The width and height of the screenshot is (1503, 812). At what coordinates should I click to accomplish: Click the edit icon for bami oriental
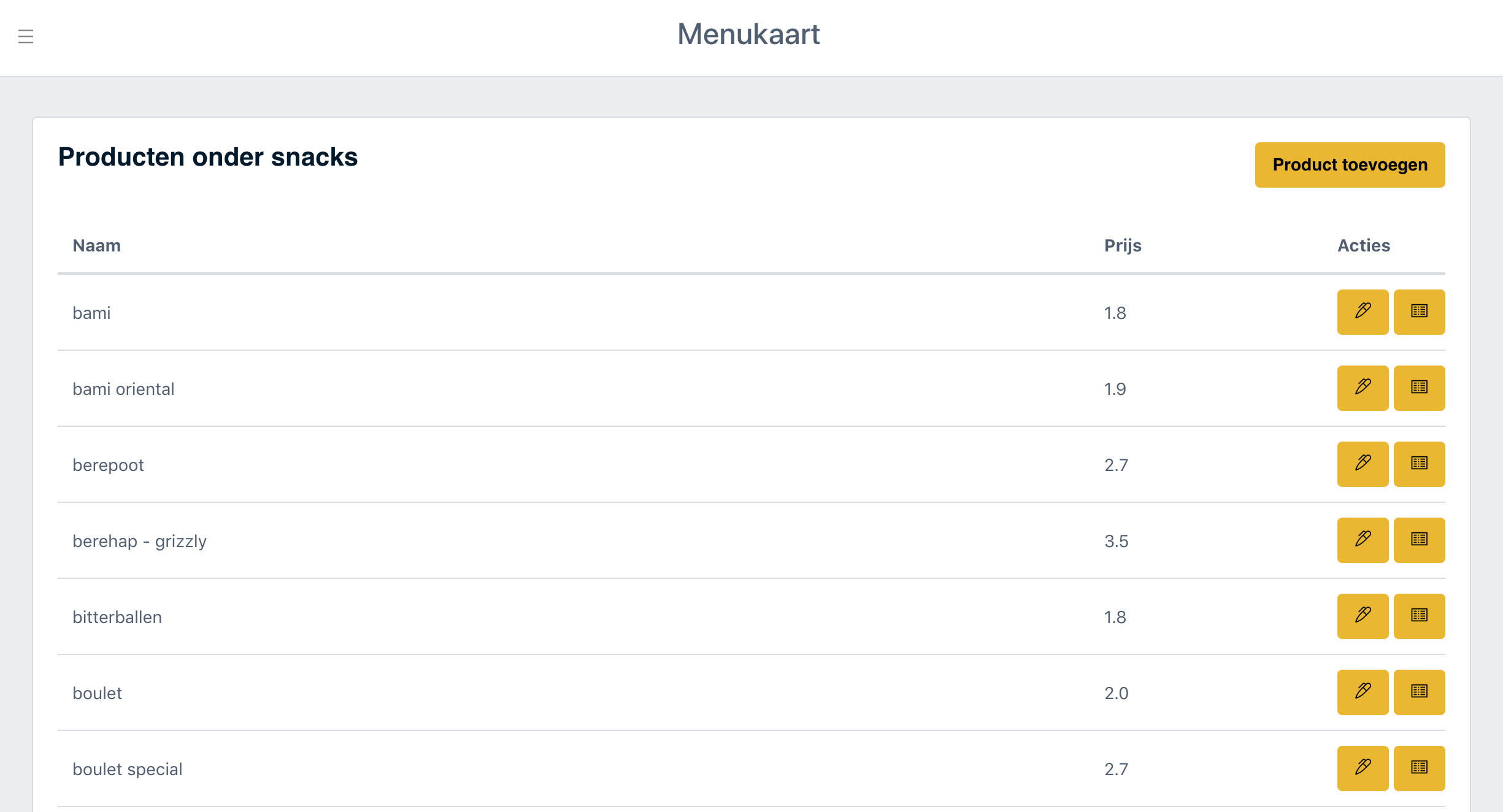coord(1363,388)
